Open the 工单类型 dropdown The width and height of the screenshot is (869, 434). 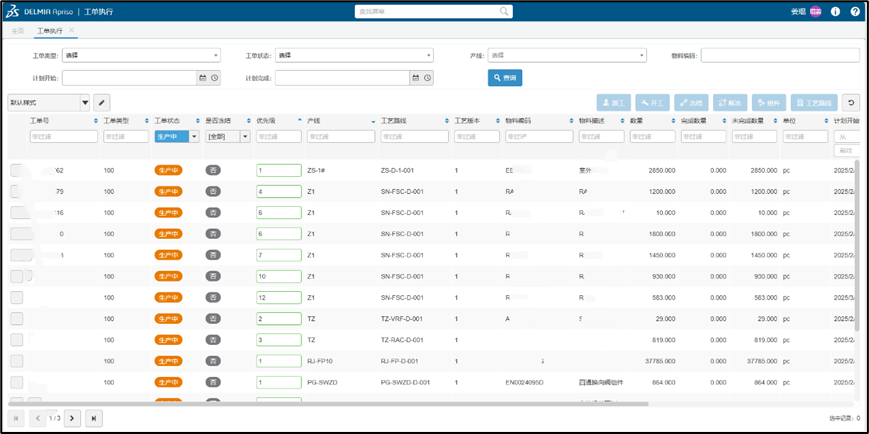(x=141, y=55)
